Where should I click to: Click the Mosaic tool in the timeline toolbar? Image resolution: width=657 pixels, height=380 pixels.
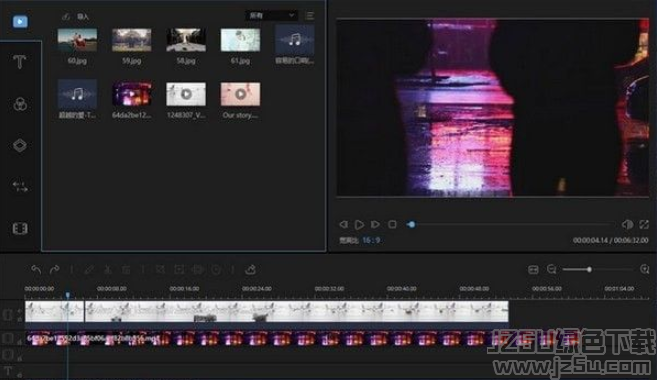[179, 269]
